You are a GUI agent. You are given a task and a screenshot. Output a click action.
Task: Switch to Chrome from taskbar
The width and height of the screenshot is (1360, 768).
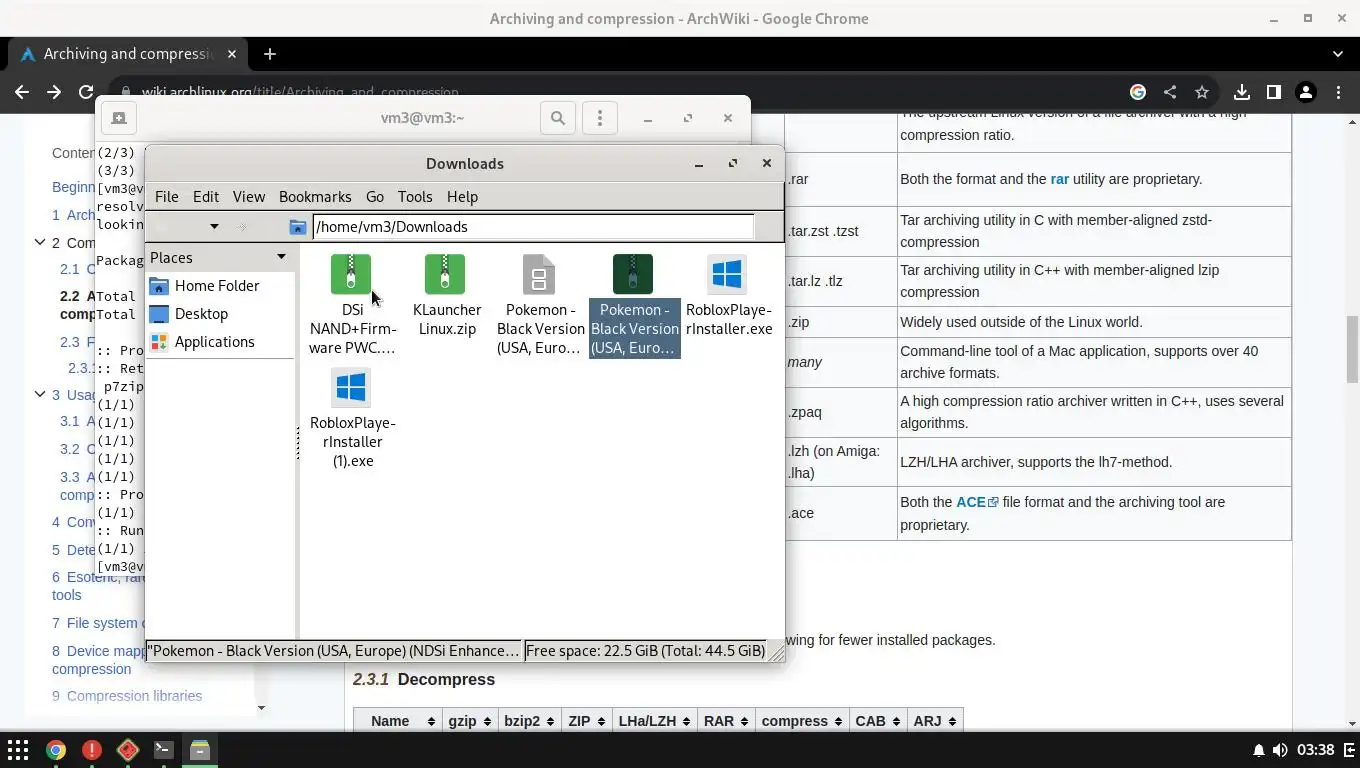tap(55, 750)
